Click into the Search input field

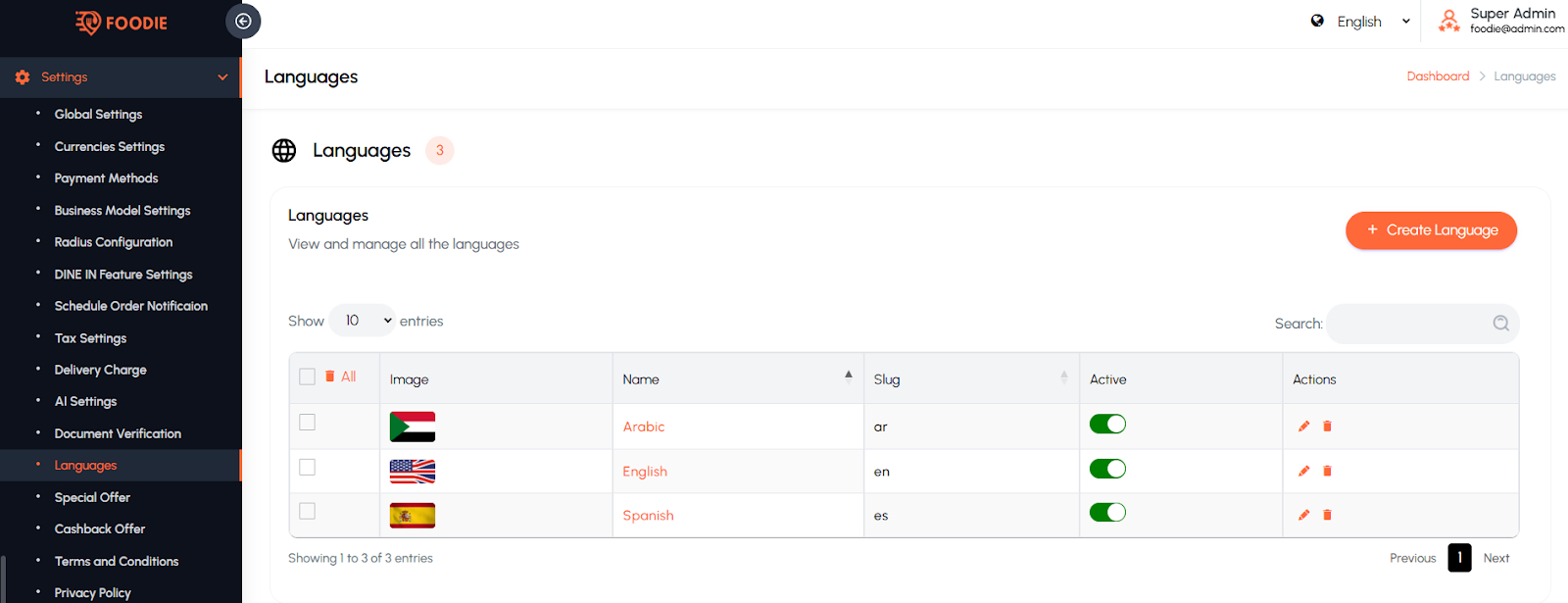tap(1406, 324)
